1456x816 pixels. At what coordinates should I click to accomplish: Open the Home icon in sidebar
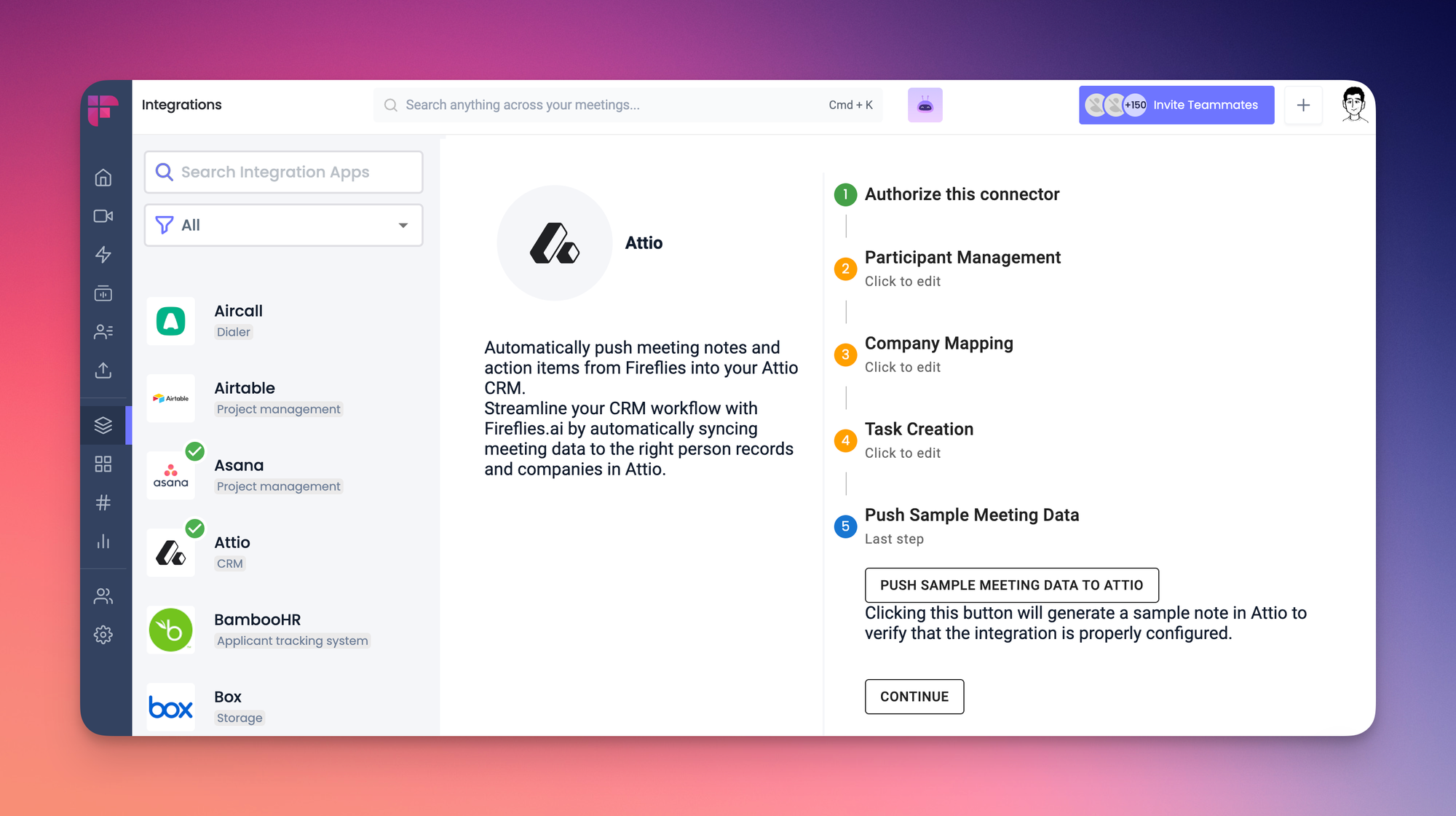pyautogui.click(x=103, y=178)
